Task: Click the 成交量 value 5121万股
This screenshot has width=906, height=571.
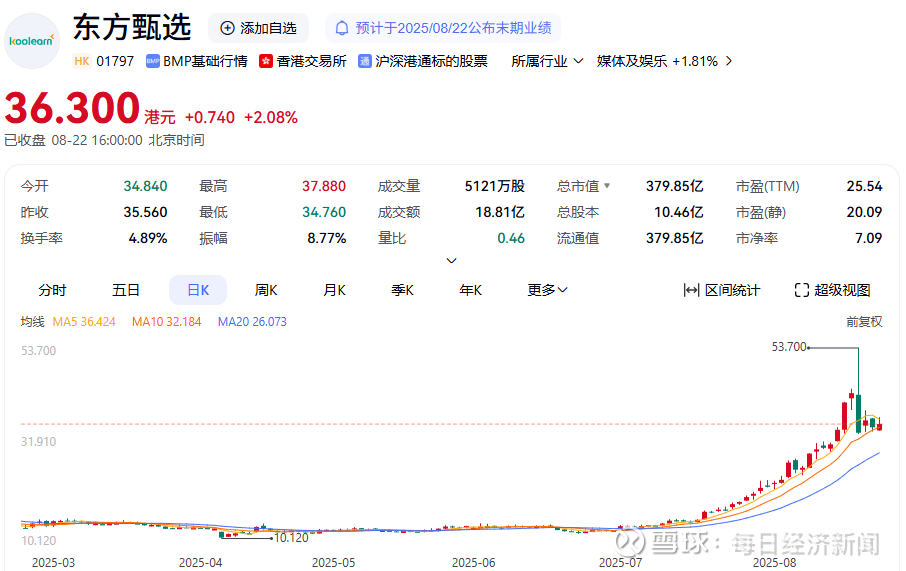Action: tap(495, 186)
